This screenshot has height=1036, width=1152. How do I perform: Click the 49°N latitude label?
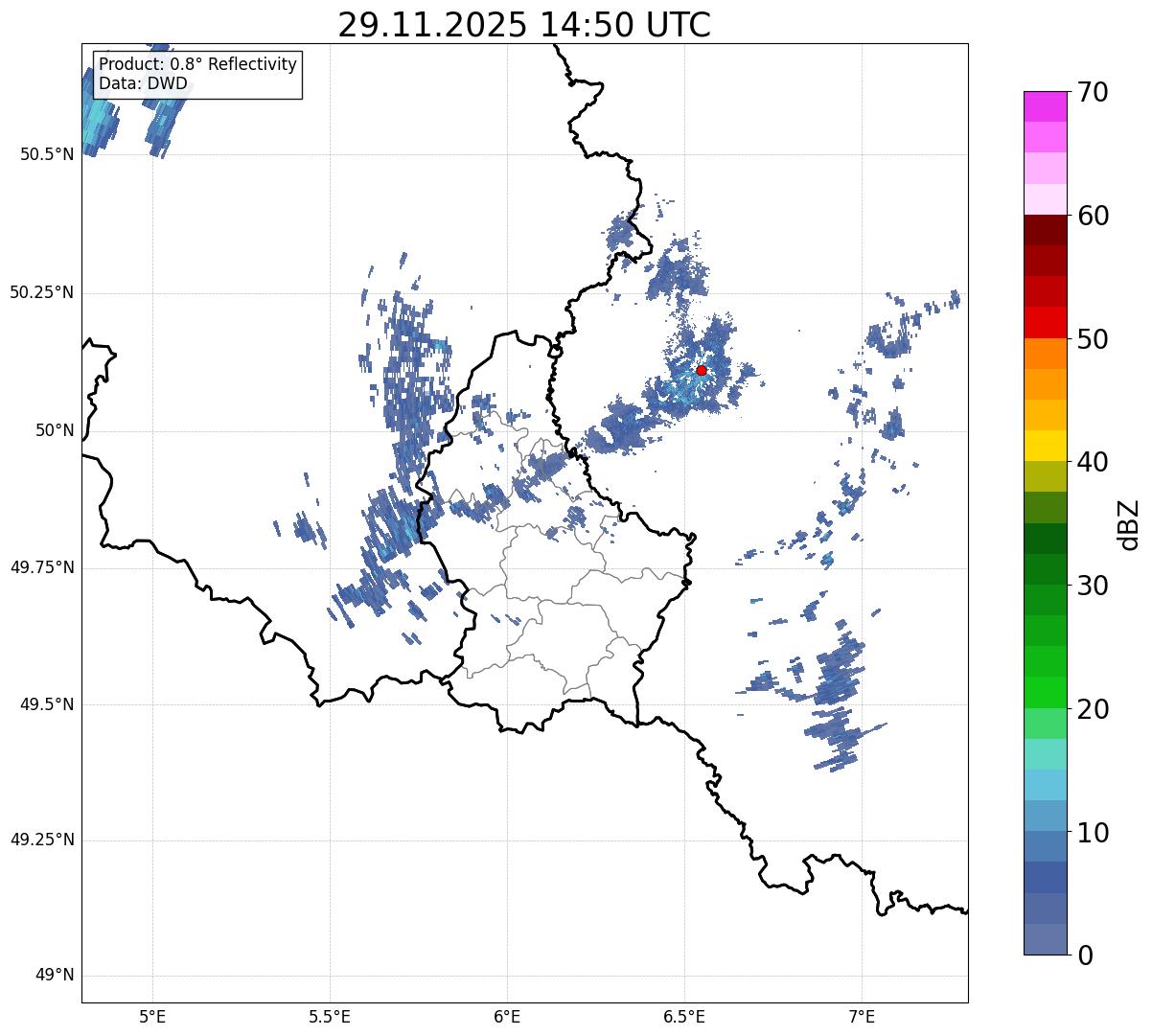tap(55, 975)
